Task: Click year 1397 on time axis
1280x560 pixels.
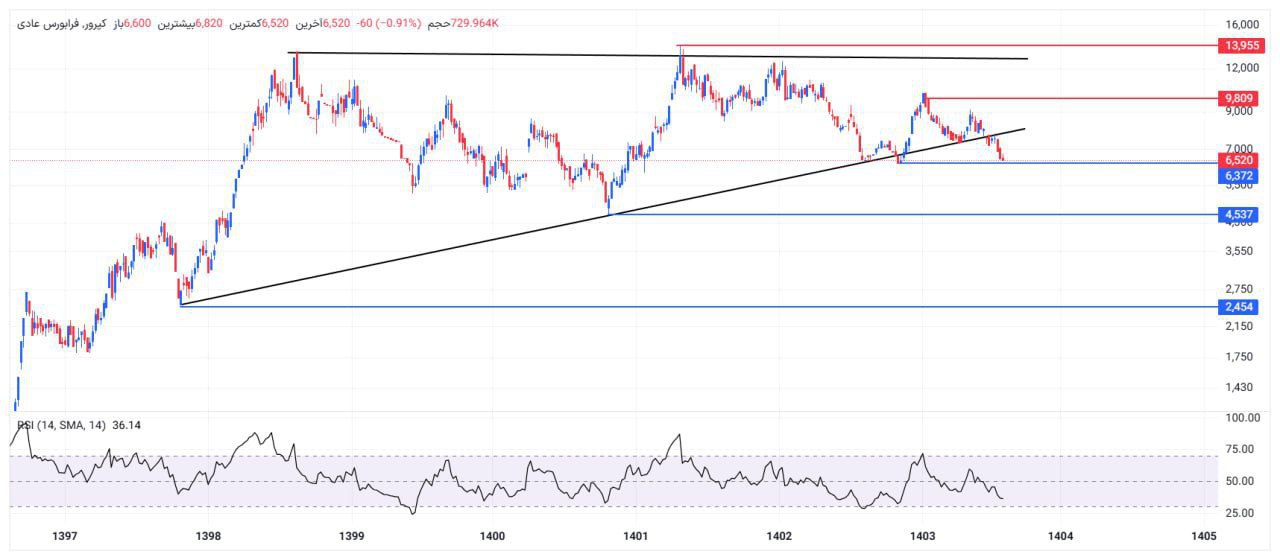Action: coord(65,536)
